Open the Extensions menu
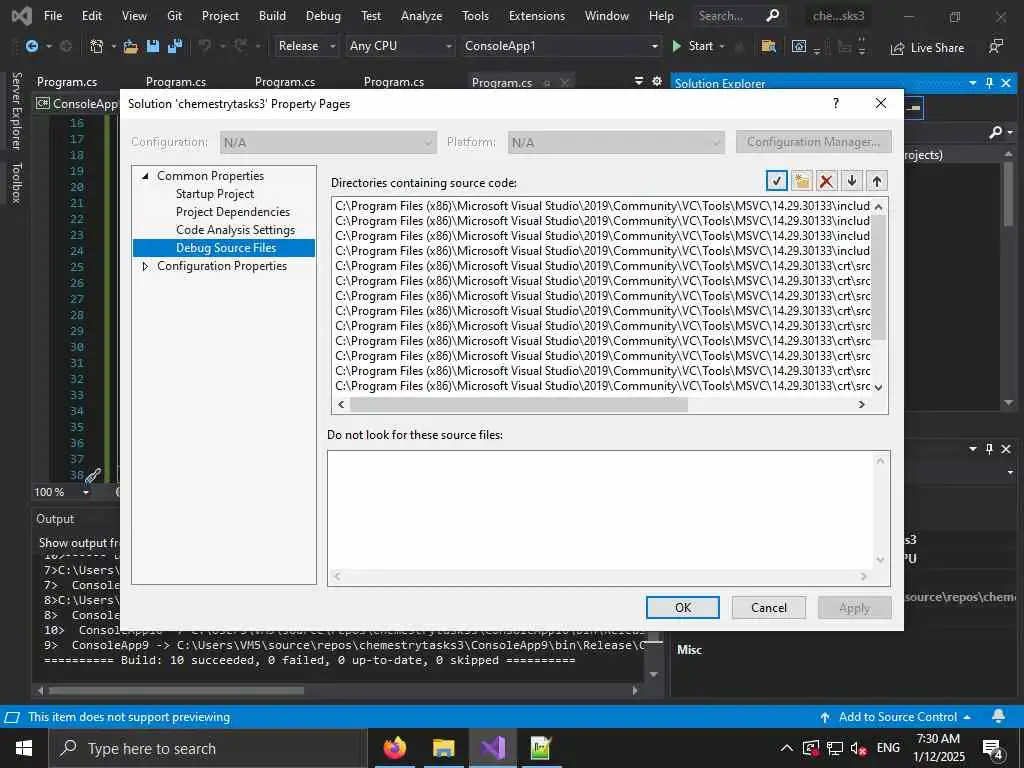This screenshot has width=1024, height=768. click(x=537, y=16)
